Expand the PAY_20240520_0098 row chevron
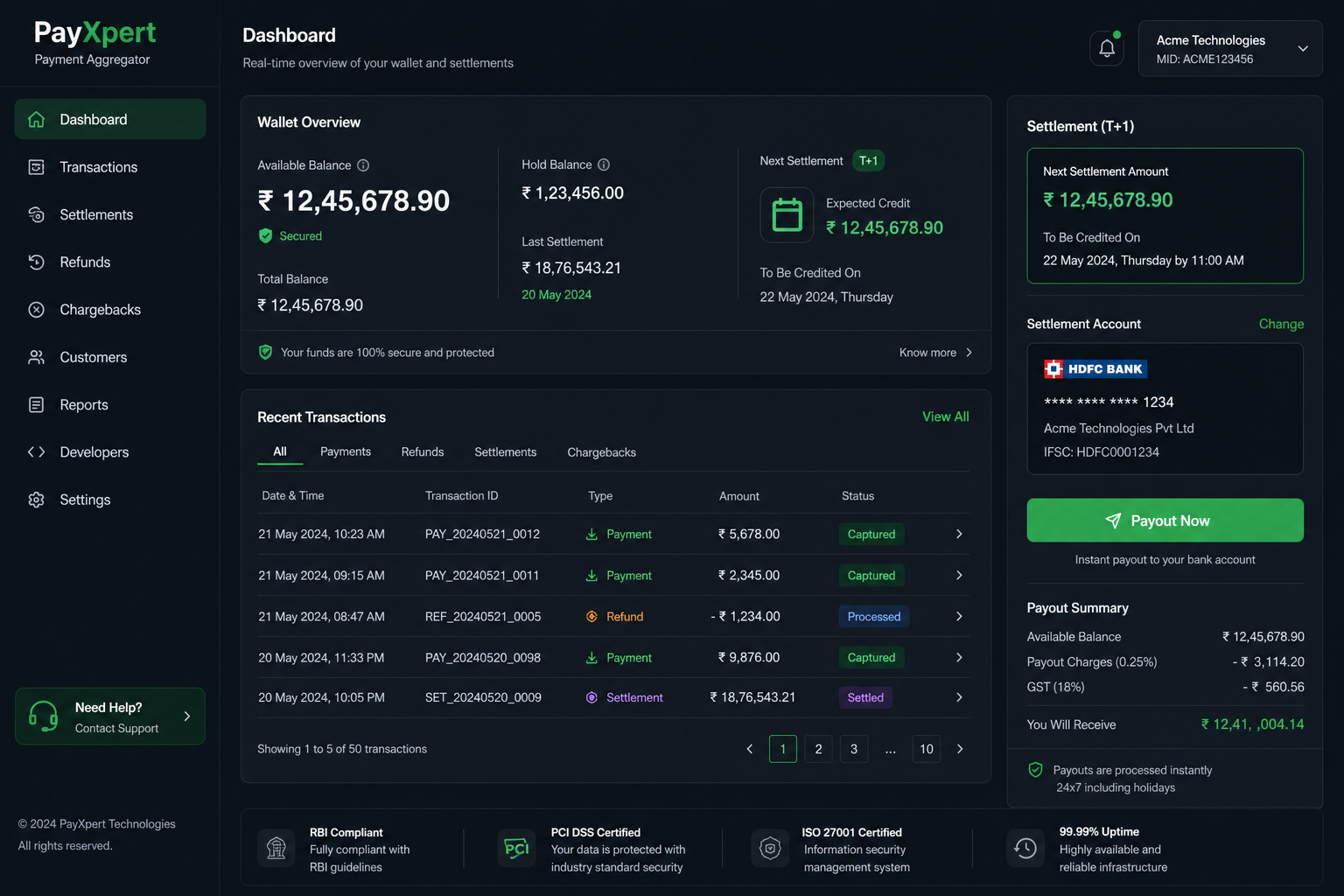 click(x=959, y=657)
